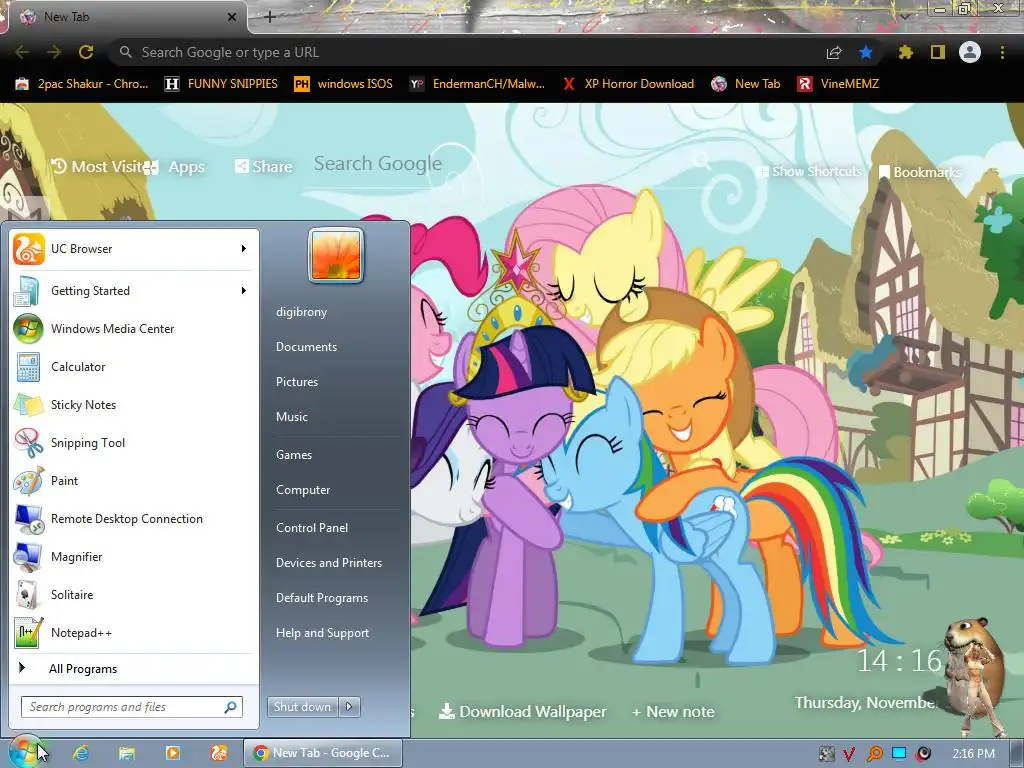Add a New note on page
The height and width of the screenshot is (768, 1024).
673,712
